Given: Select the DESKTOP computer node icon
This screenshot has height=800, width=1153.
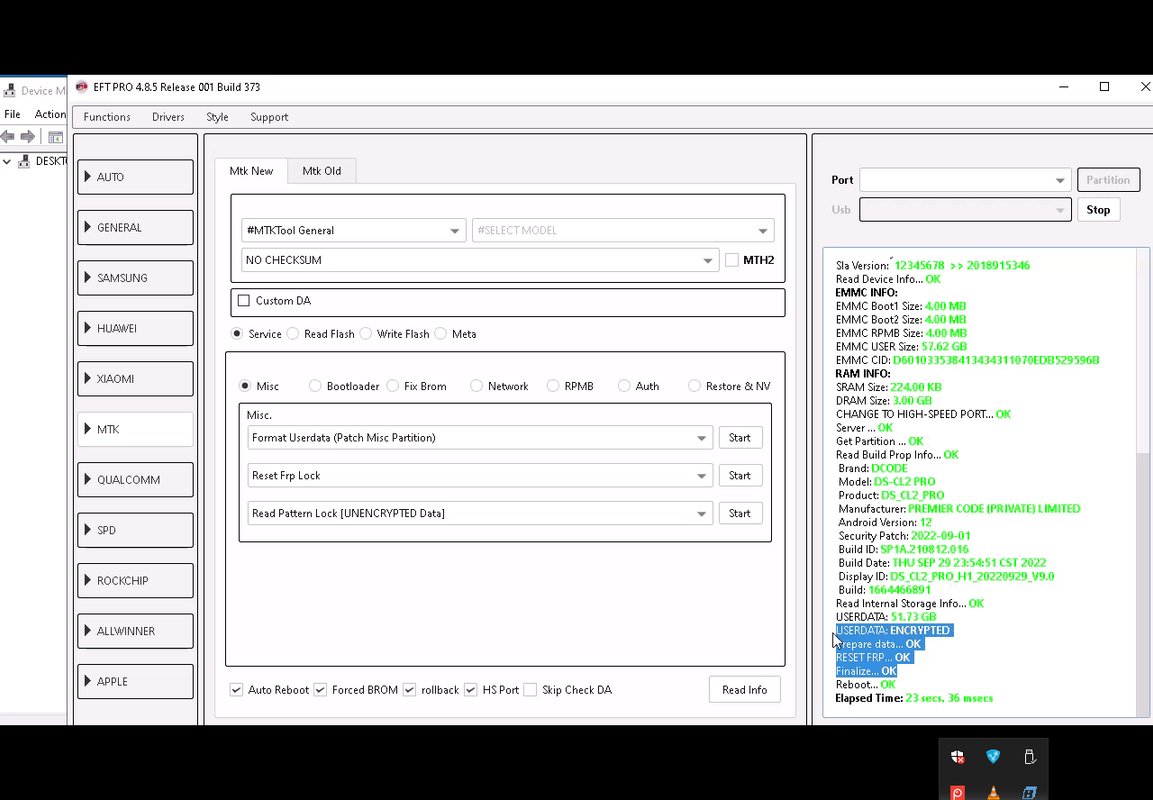Looking at the screenshot, I should pyautogui.click(x=24, y=161).
